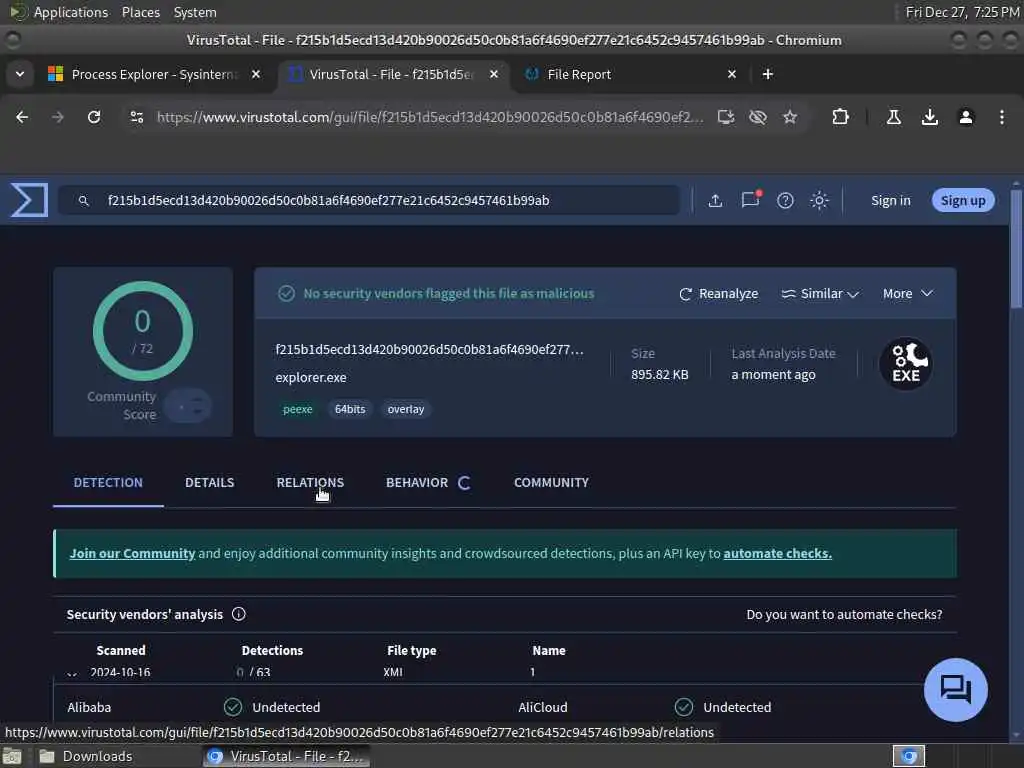Click the VirusTotal sigma logo
Viewport: 1024px width, 768px height.
tap(29, 200)
